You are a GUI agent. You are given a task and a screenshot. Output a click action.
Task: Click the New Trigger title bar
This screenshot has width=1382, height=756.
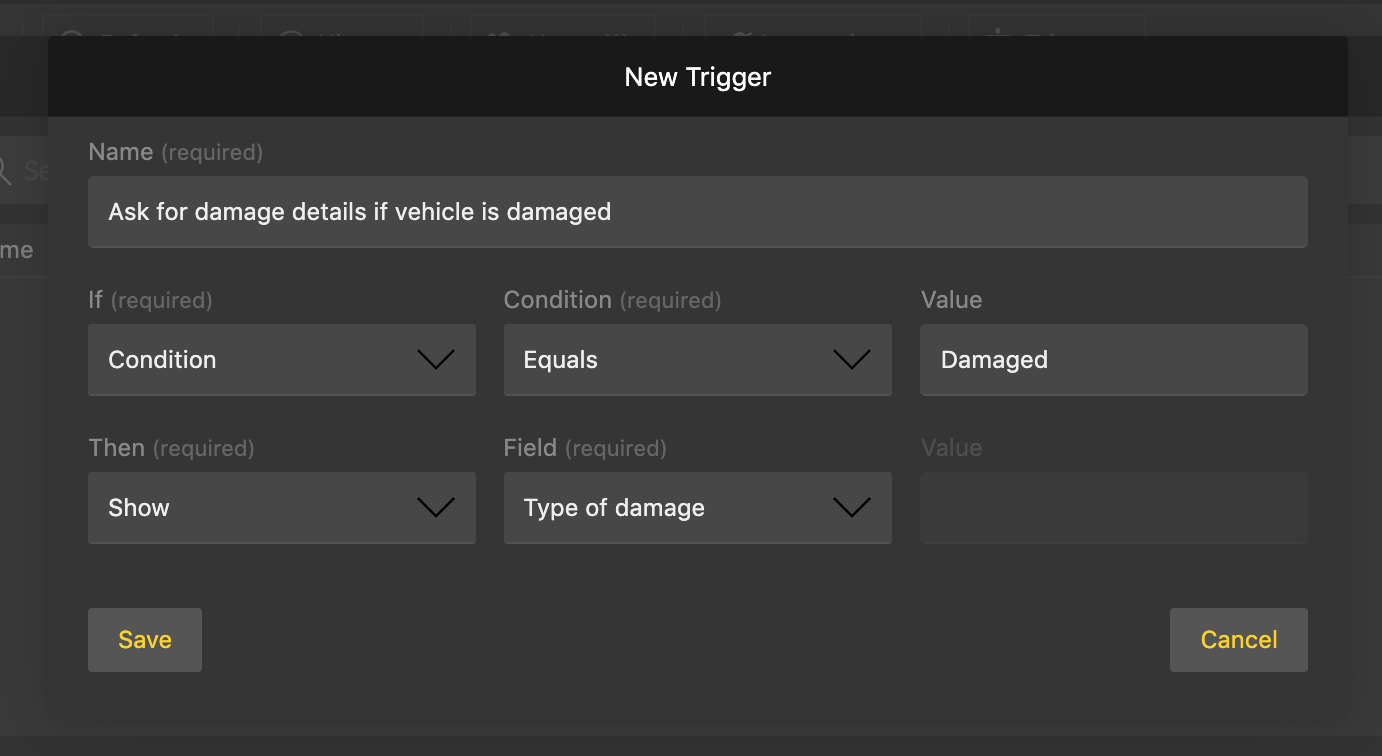(x=697, y=77)
